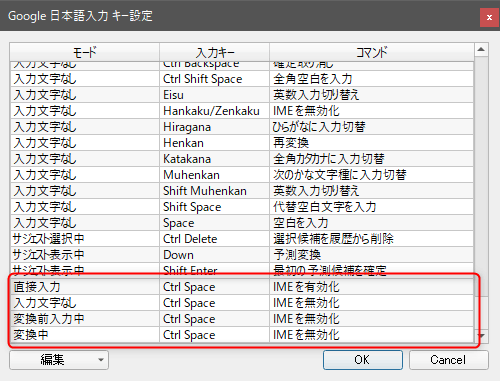Image resolution: width=500 pixels, height=381 pixels.
Task: Select the 直接入力 mode cell
Action: pyautogui.click(x=85, y=287)
